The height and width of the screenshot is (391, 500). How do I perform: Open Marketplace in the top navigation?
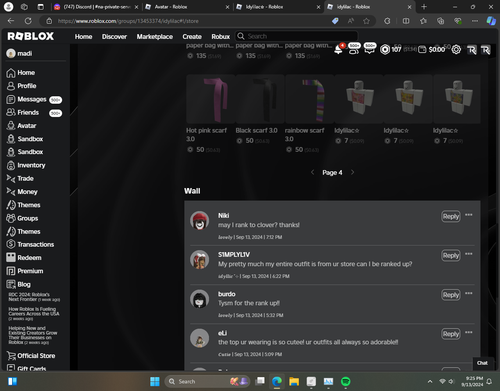(155, 36)
